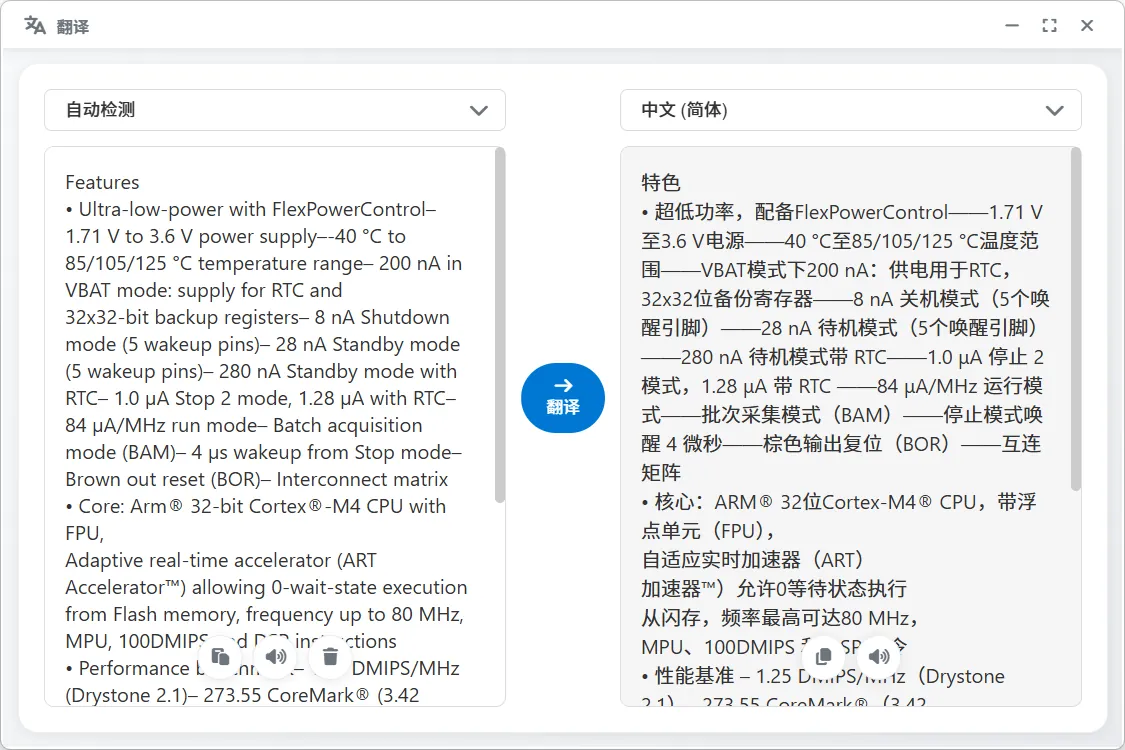Copy the source text with copy icon
This screenshot has height=750, width=1125.
click(221, 657)
